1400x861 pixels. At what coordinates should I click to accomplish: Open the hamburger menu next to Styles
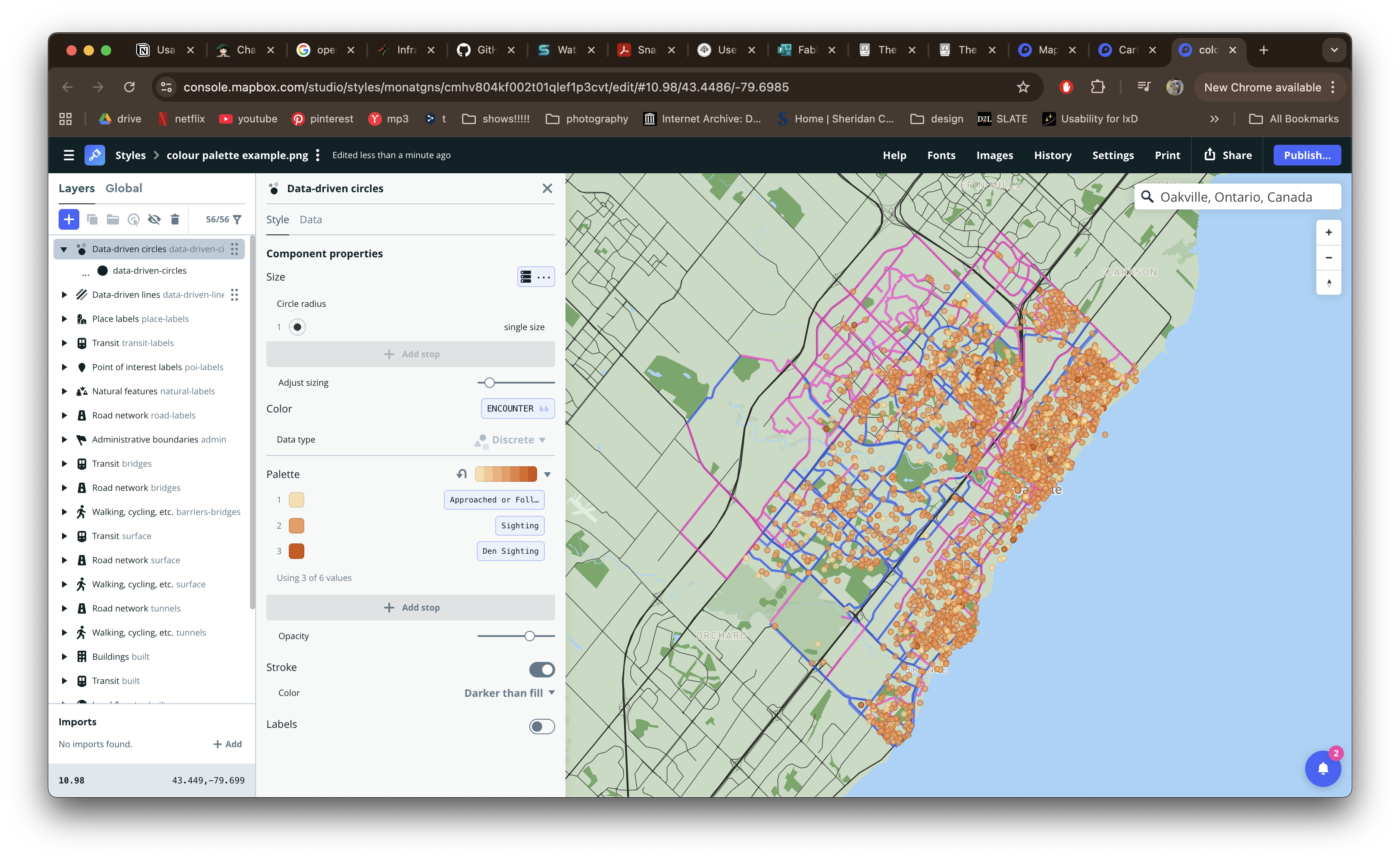(x=69, y=155)
